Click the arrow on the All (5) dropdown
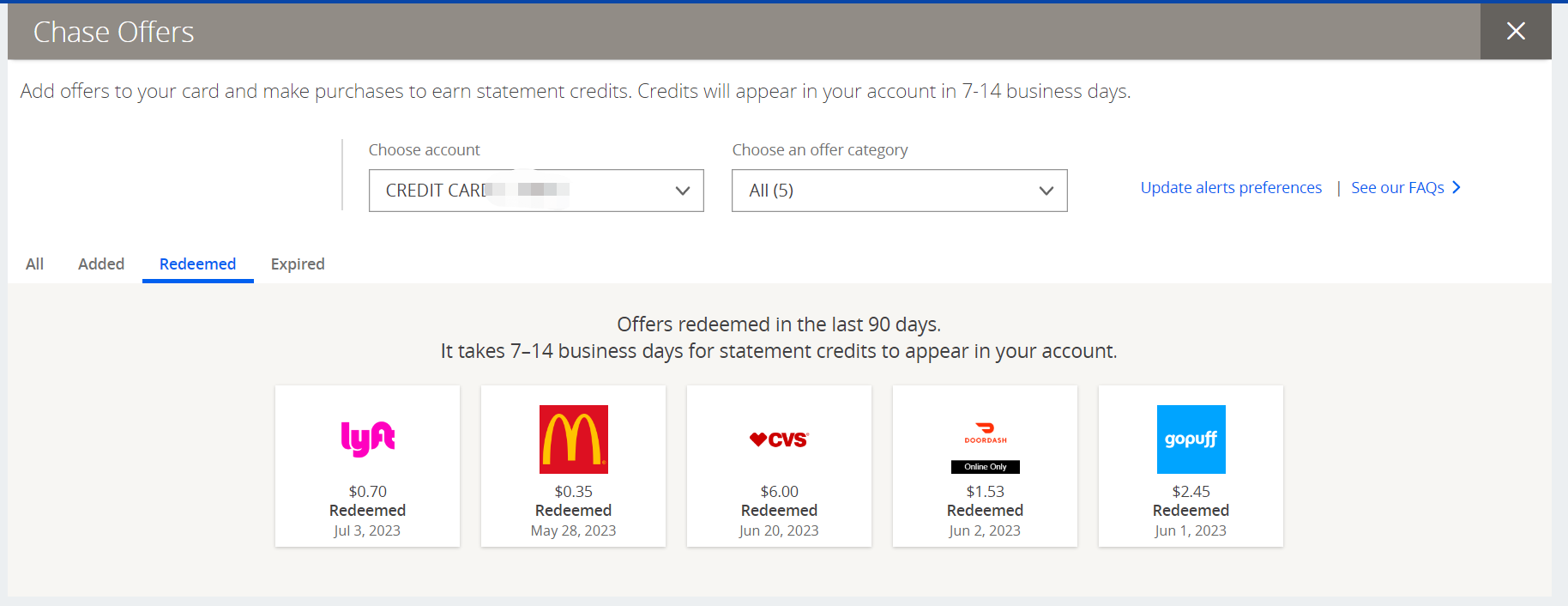This screenshot has height=606, width=1568. [x=1046, y=191]
